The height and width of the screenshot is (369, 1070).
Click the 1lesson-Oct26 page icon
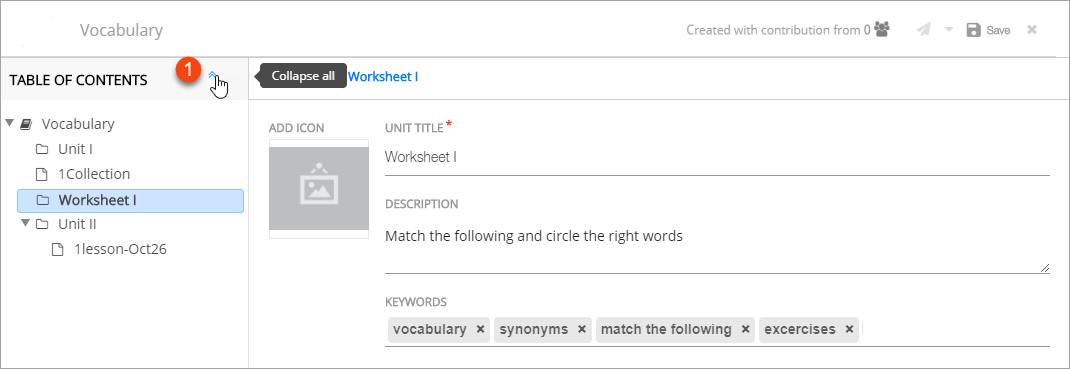click(x=59, y=250)
